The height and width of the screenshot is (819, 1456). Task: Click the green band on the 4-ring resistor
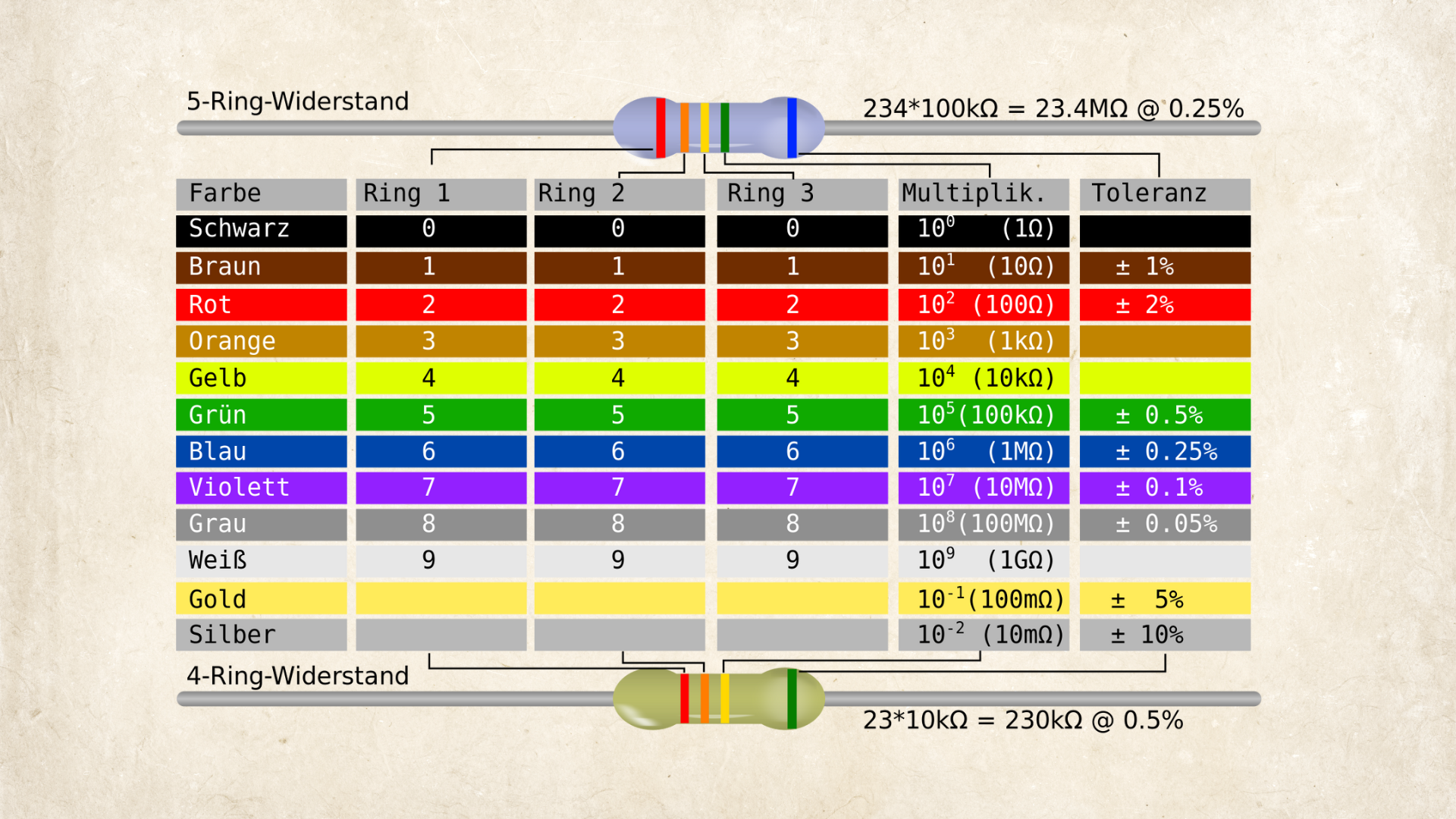coord(792,698)
